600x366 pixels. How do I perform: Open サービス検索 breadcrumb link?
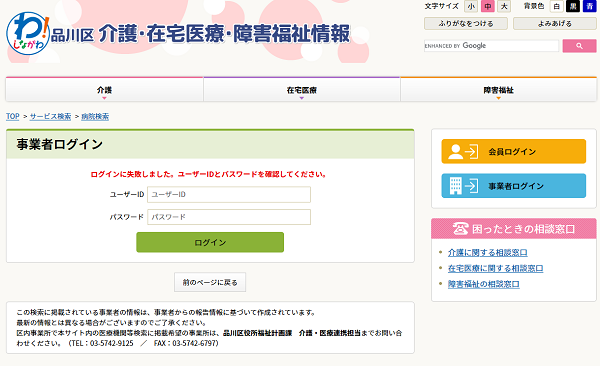pyautogui.click(x=50, y=116)
